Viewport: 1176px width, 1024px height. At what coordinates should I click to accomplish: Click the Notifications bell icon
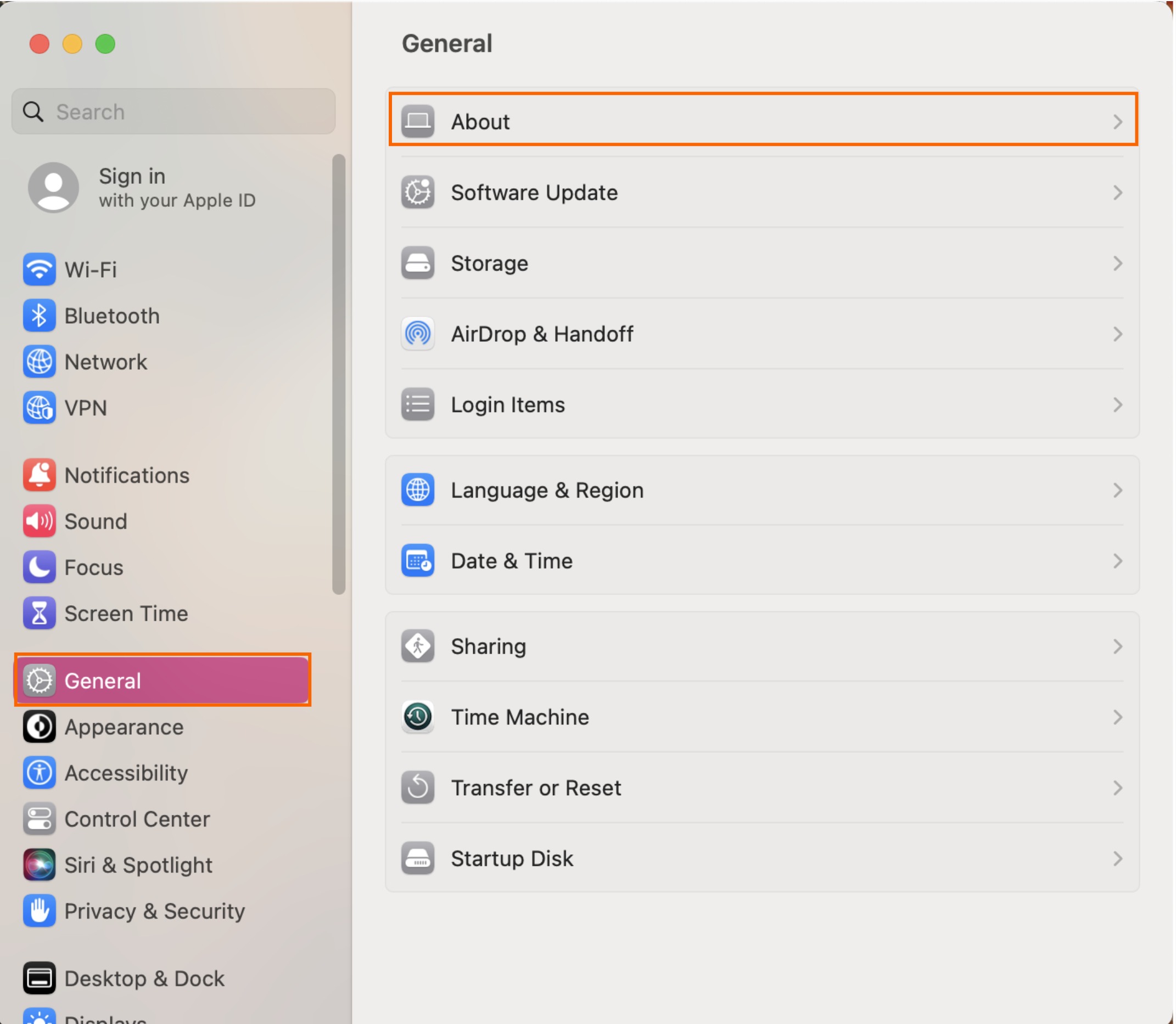coord(40,475)
